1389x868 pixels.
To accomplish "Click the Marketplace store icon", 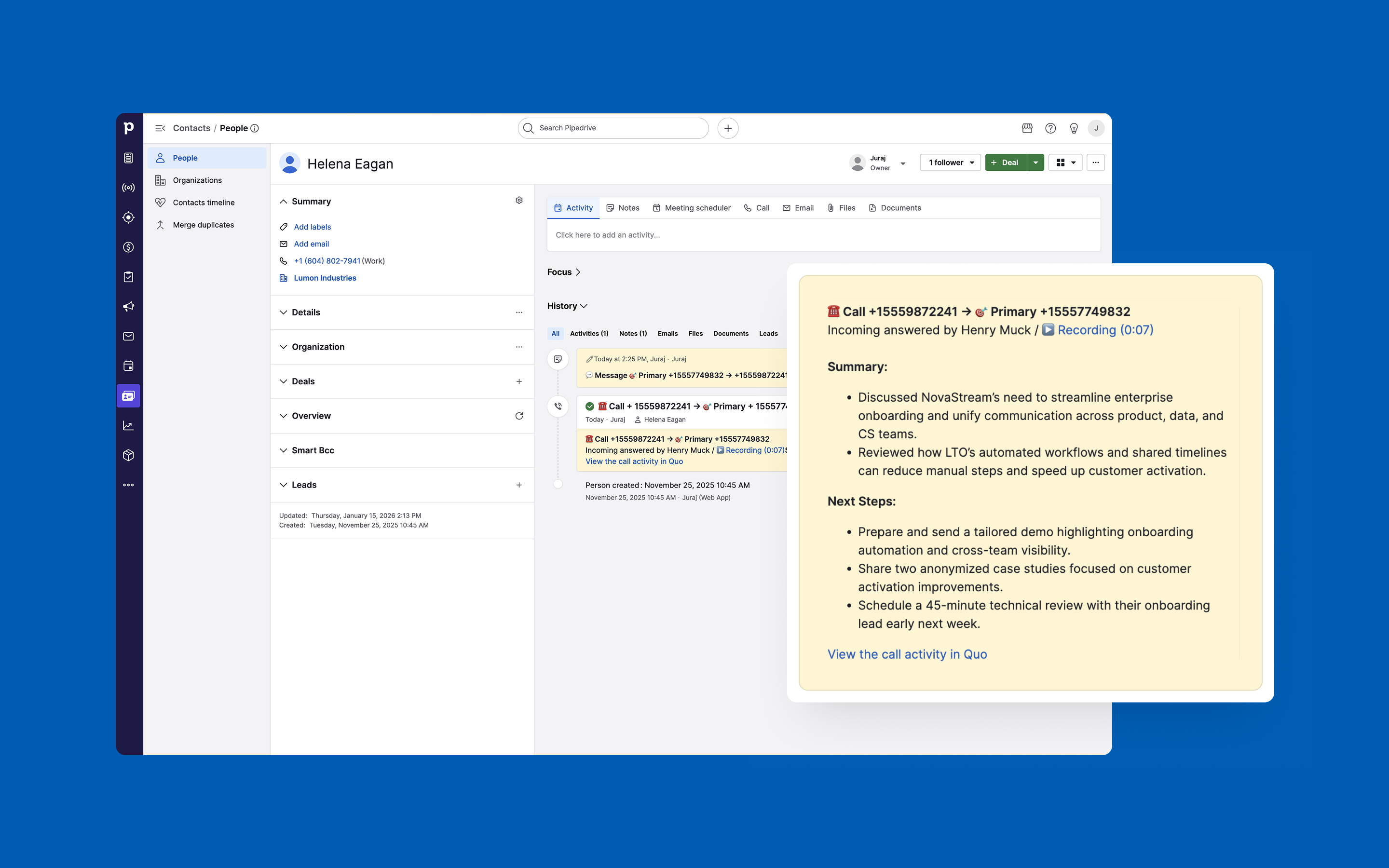I will [1027, 128].
